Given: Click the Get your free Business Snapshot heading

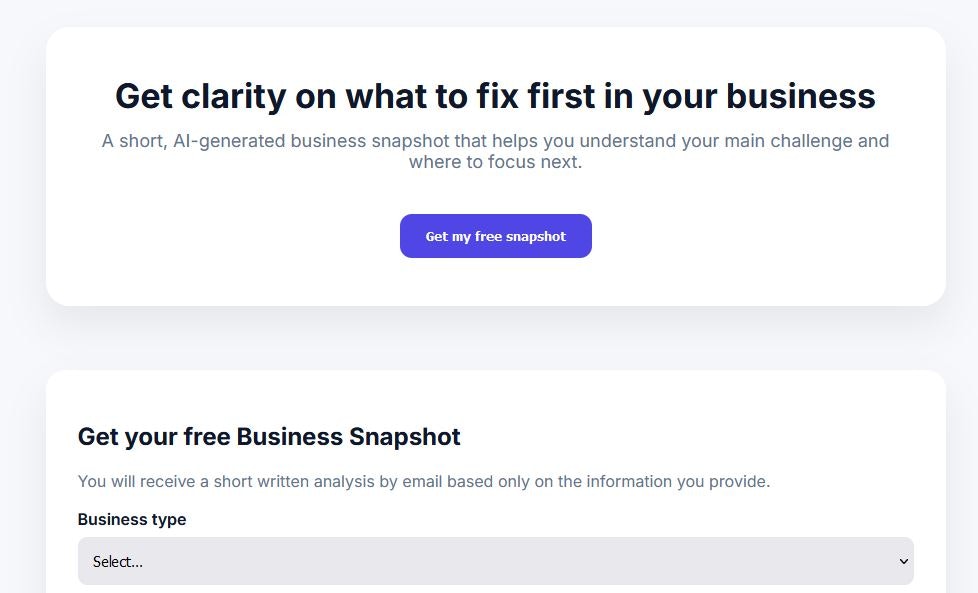Looking at the screenshot, I should coord(268,437).
